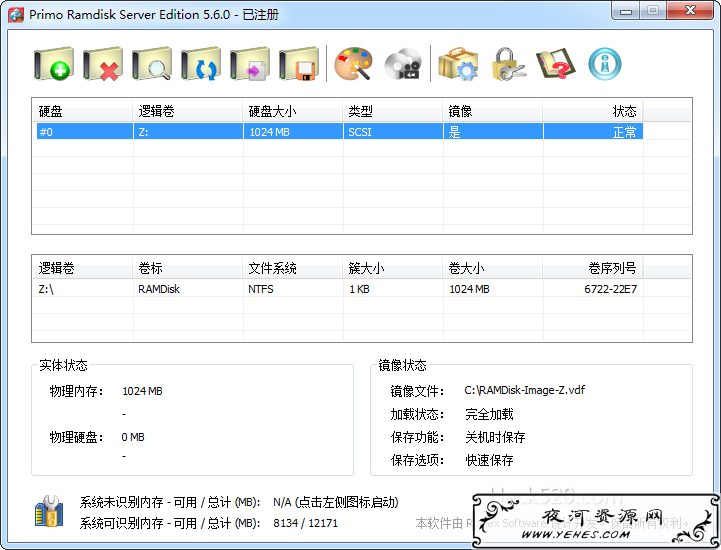The height and width of the screenshot is (550, 721).
Task: Close the Primo Ramdisk window
Action: click(690, 11)
